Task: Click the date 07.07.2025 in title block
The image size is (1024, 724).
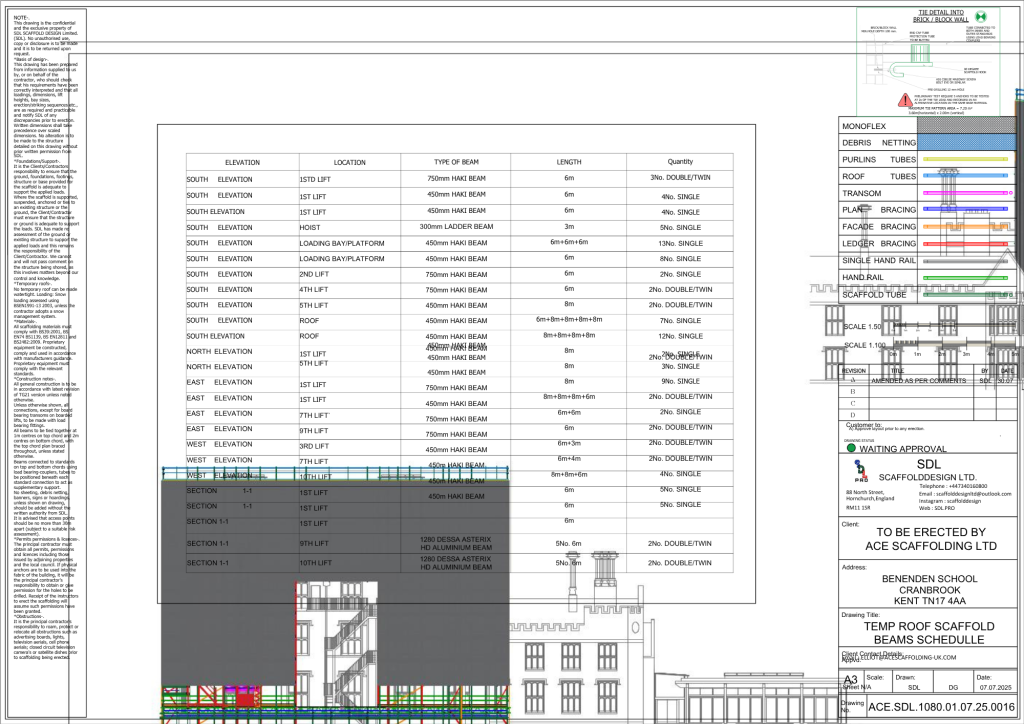Action: [x=995, y=687]
